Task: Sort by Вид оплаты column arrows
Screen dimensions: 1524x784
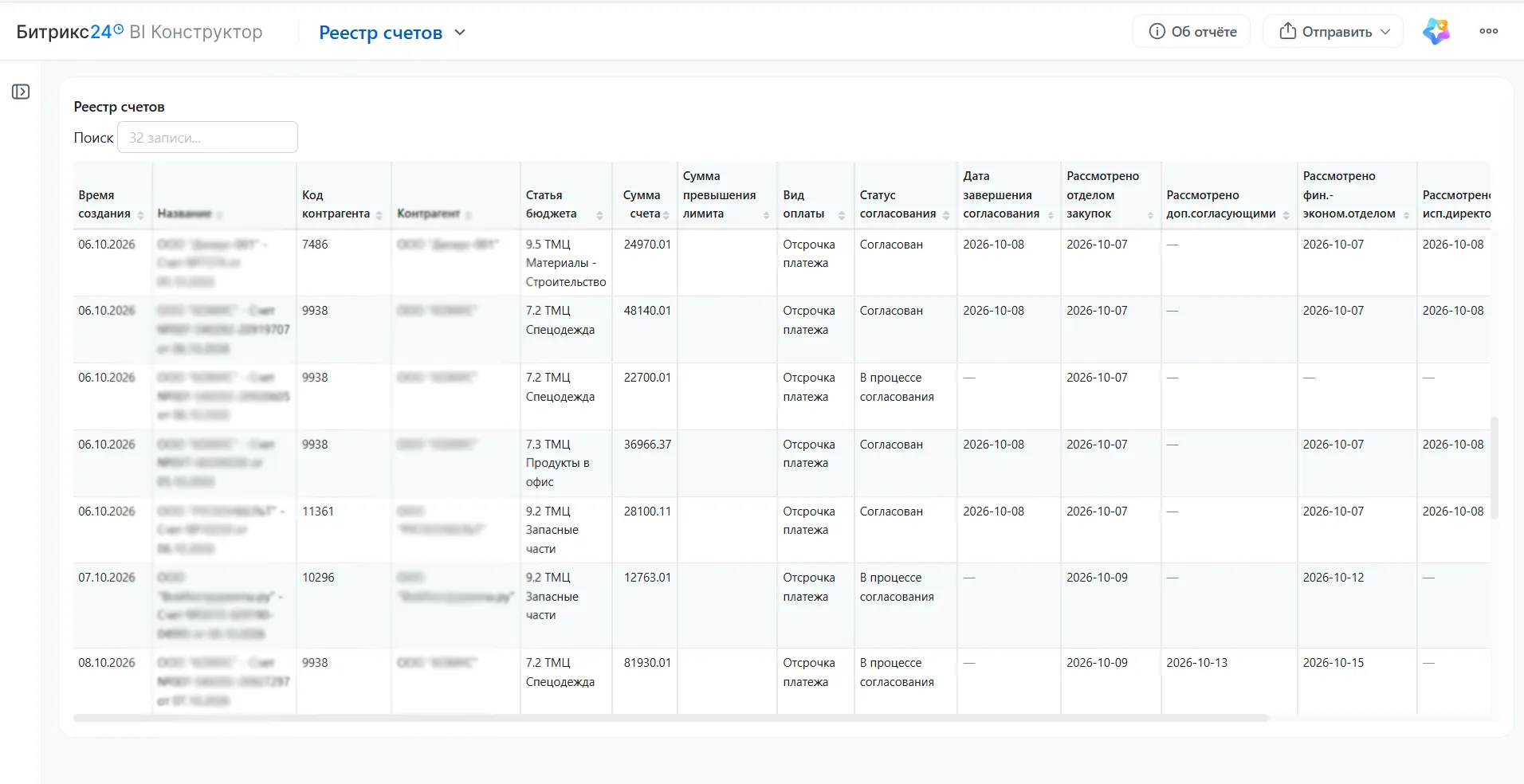Action: [x=842, y=215]
